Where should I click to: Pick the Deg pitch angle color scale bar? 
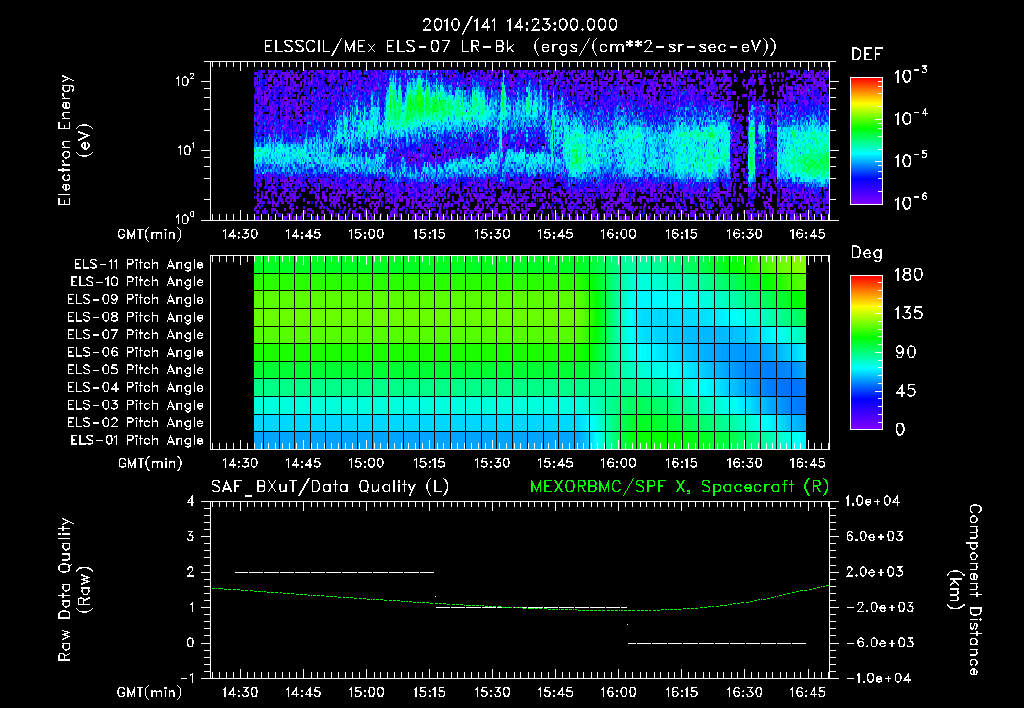[x=866, y=352]
